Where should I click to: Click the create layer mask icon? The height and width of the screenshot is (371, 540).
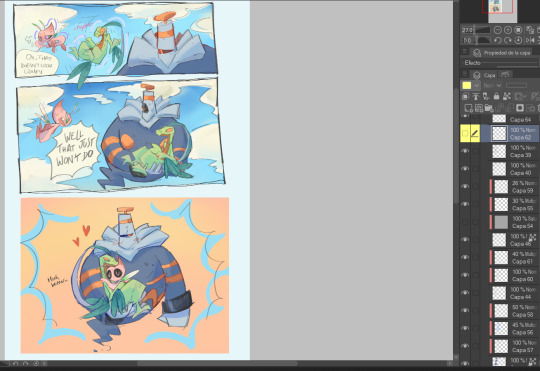[x=520, y=108]
